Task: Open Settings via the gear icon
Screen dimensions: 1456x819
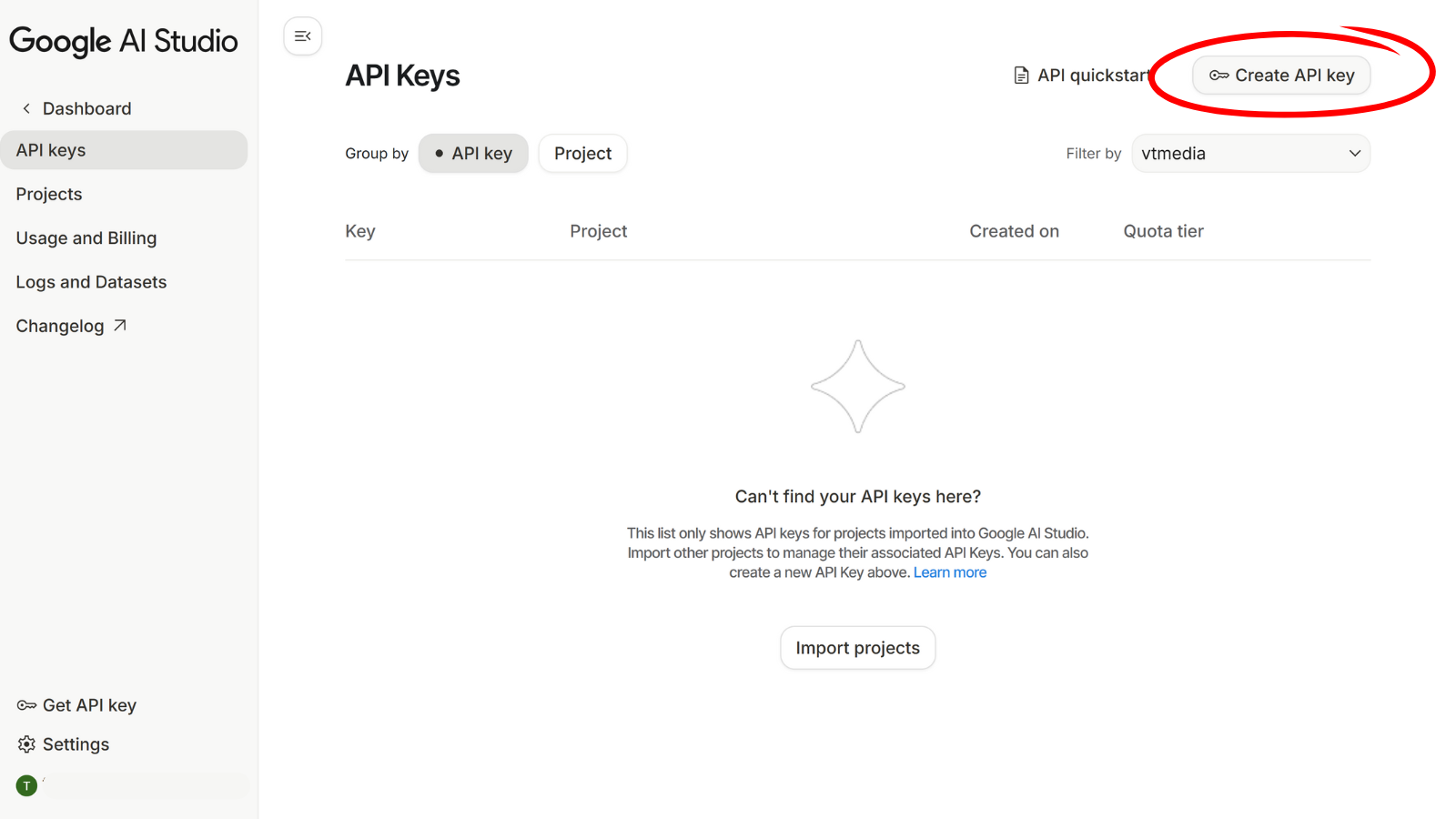Action: (26, 744)
